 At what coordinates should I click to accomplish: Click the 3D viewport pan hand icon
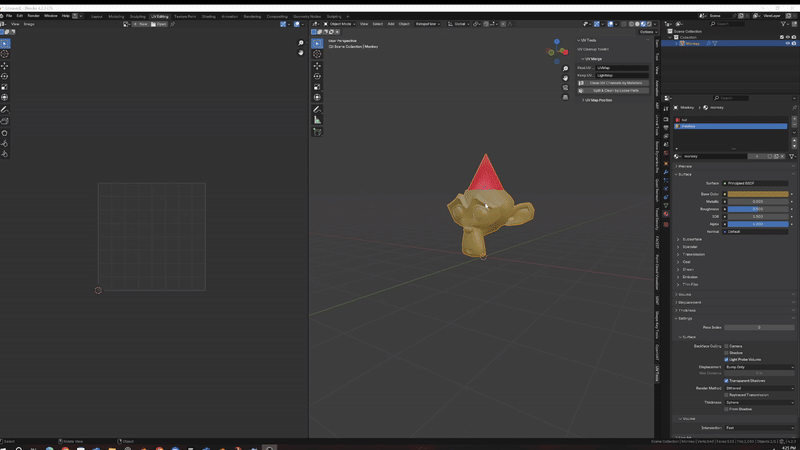[x=565, y=78]
